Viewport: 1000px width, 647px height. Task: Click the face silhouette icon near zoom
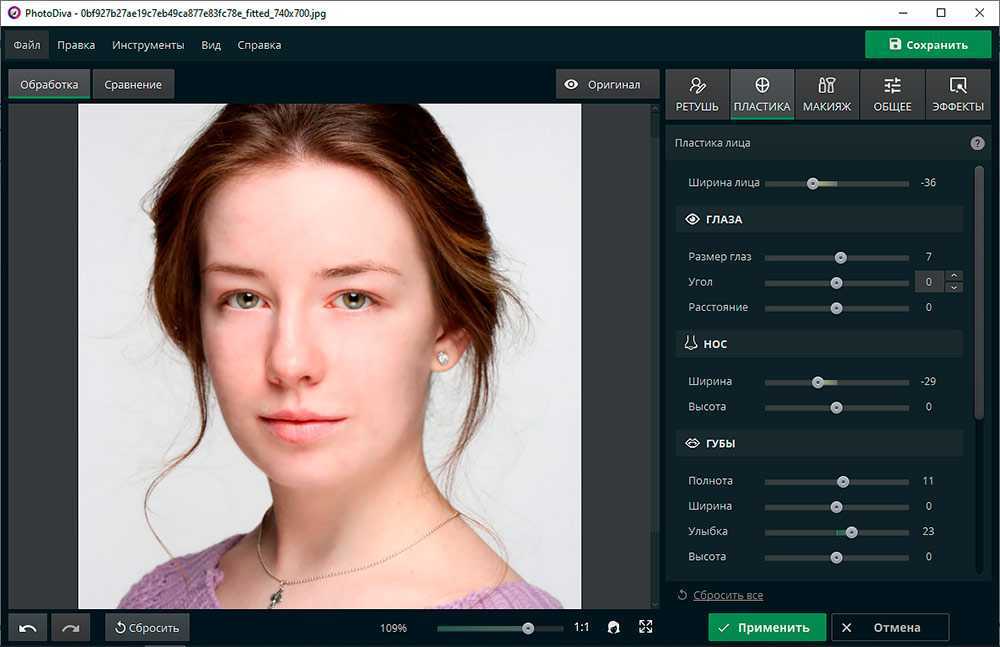614,627
